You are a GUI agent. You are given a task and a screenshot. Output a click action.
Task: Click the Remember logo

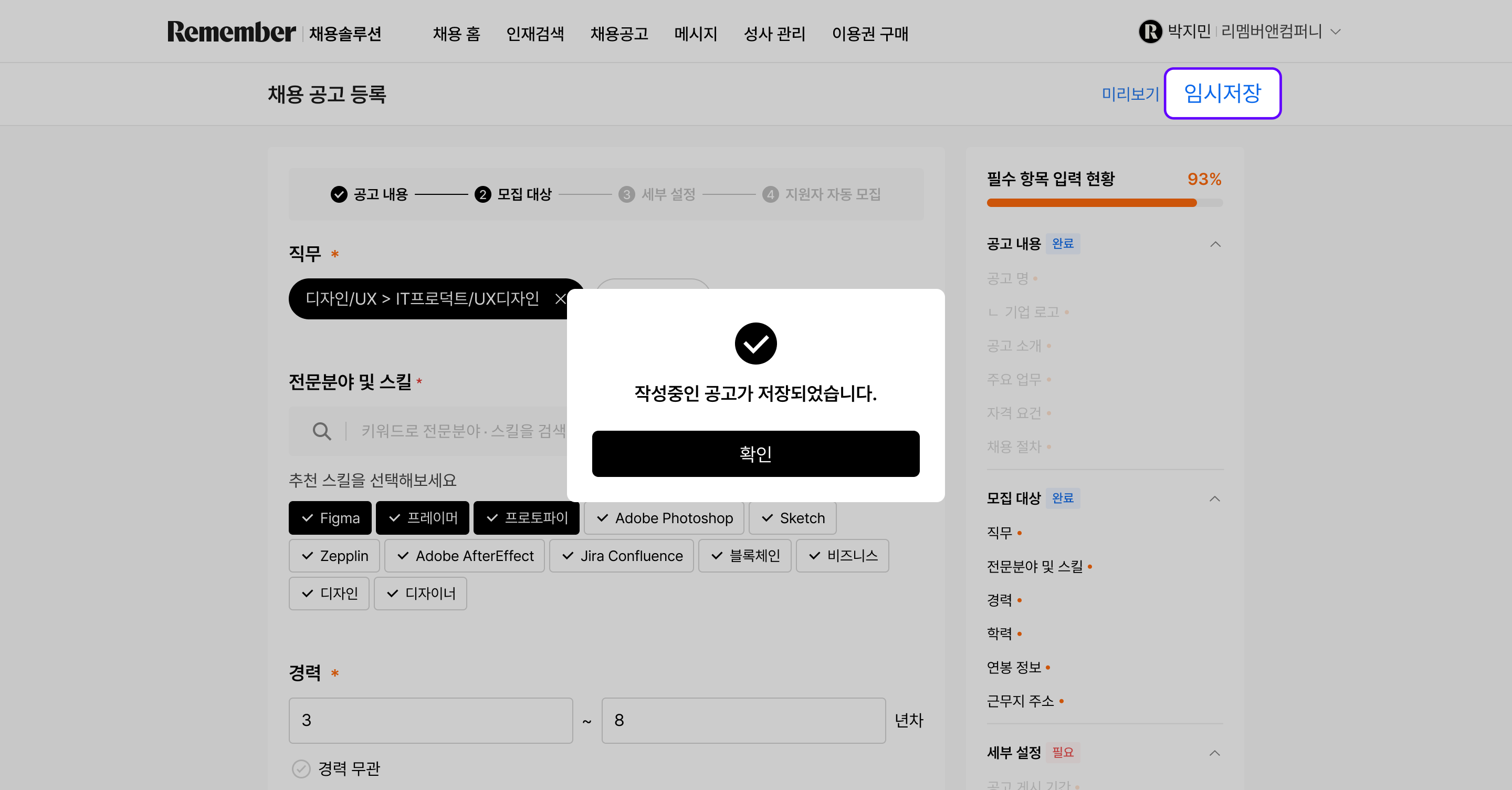point(230,33)
